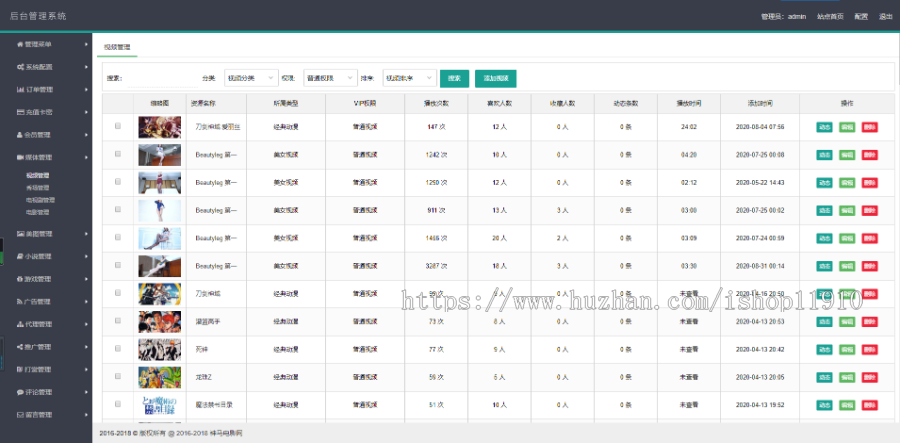Open the thumbnail of the 龙珠Z video
The height and width of the screenshot is (443, 900).
tap(160, 378)
